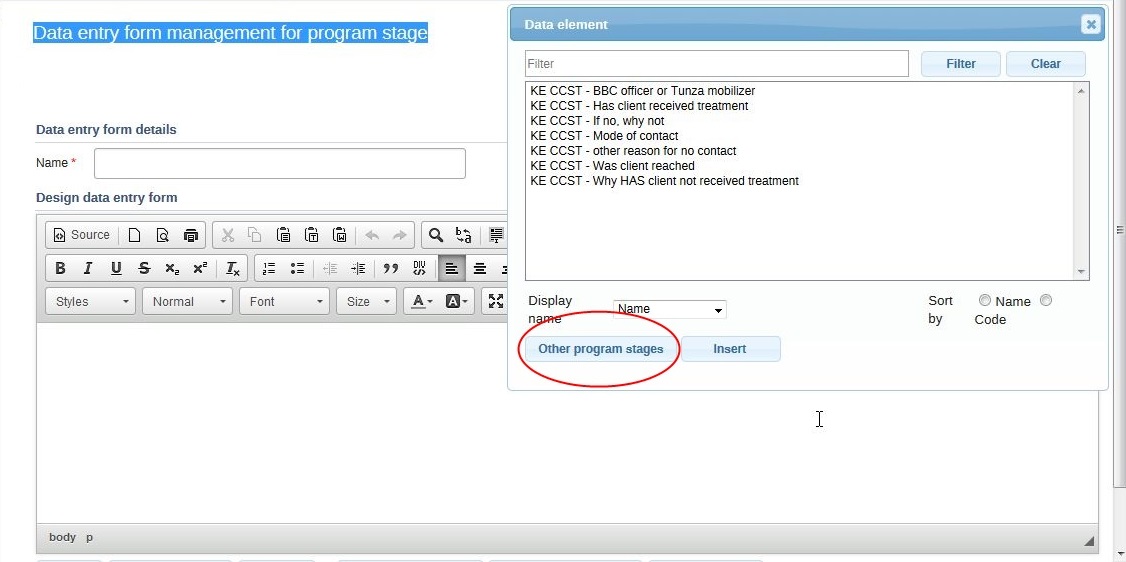Click the Other program stages button
Screen dimensions: 1126x562
coord(600,349)
